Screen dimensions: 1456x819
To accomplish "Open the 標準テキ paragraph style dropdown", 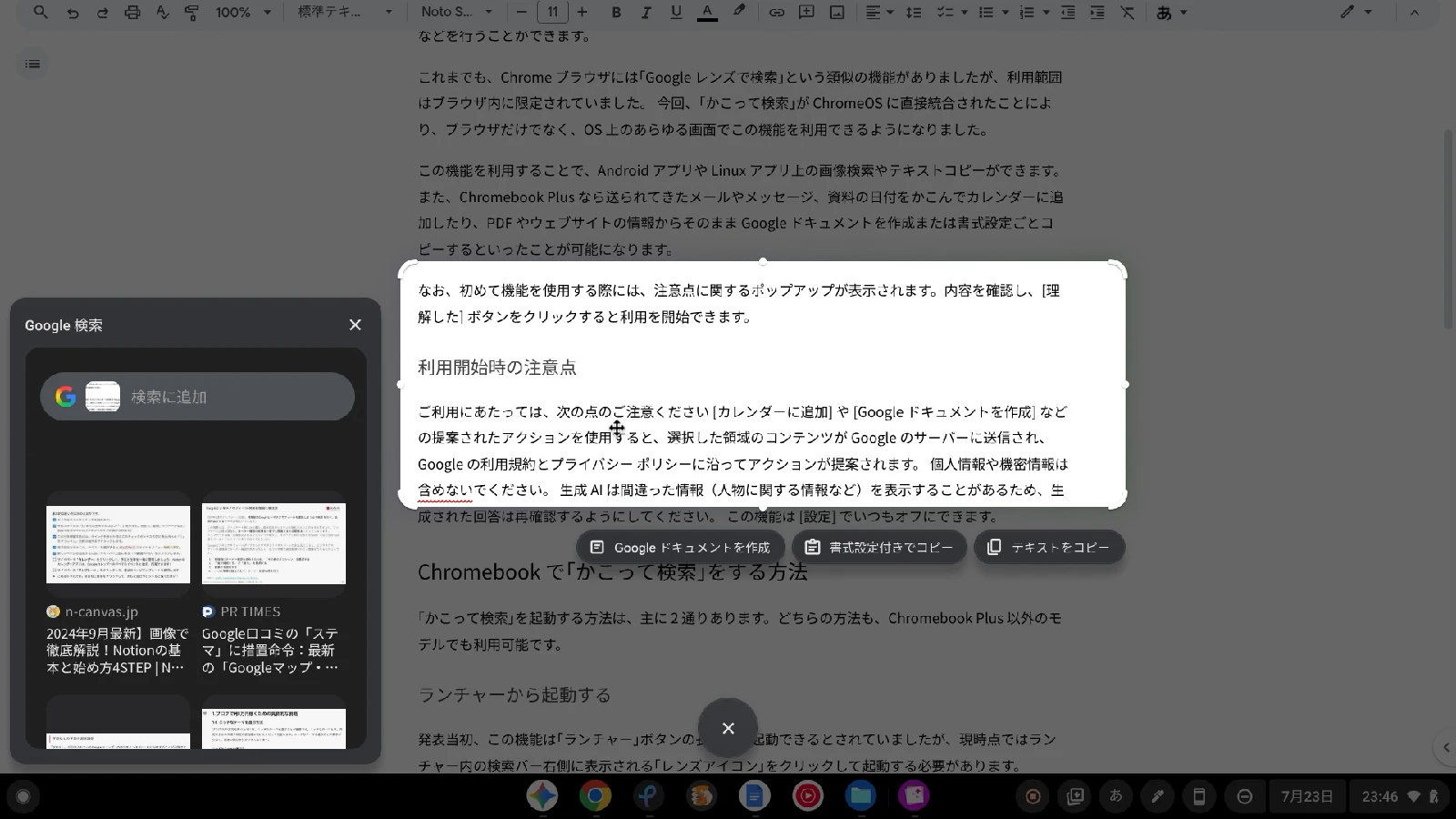I will (346, 12).
